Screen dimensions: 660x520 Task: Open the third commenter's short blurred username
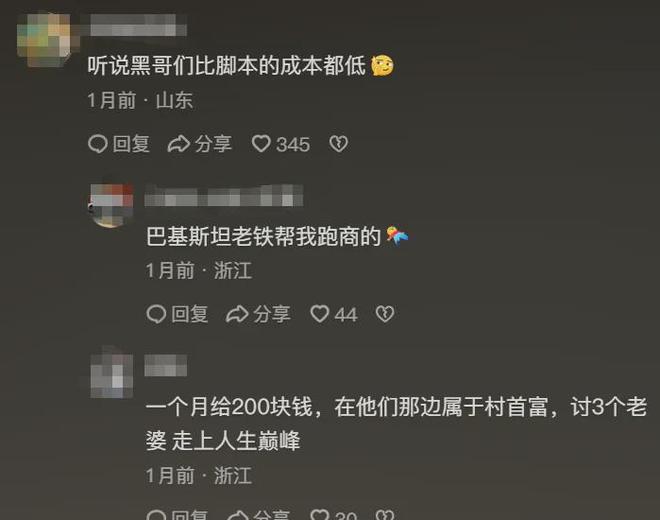point(166,365)
